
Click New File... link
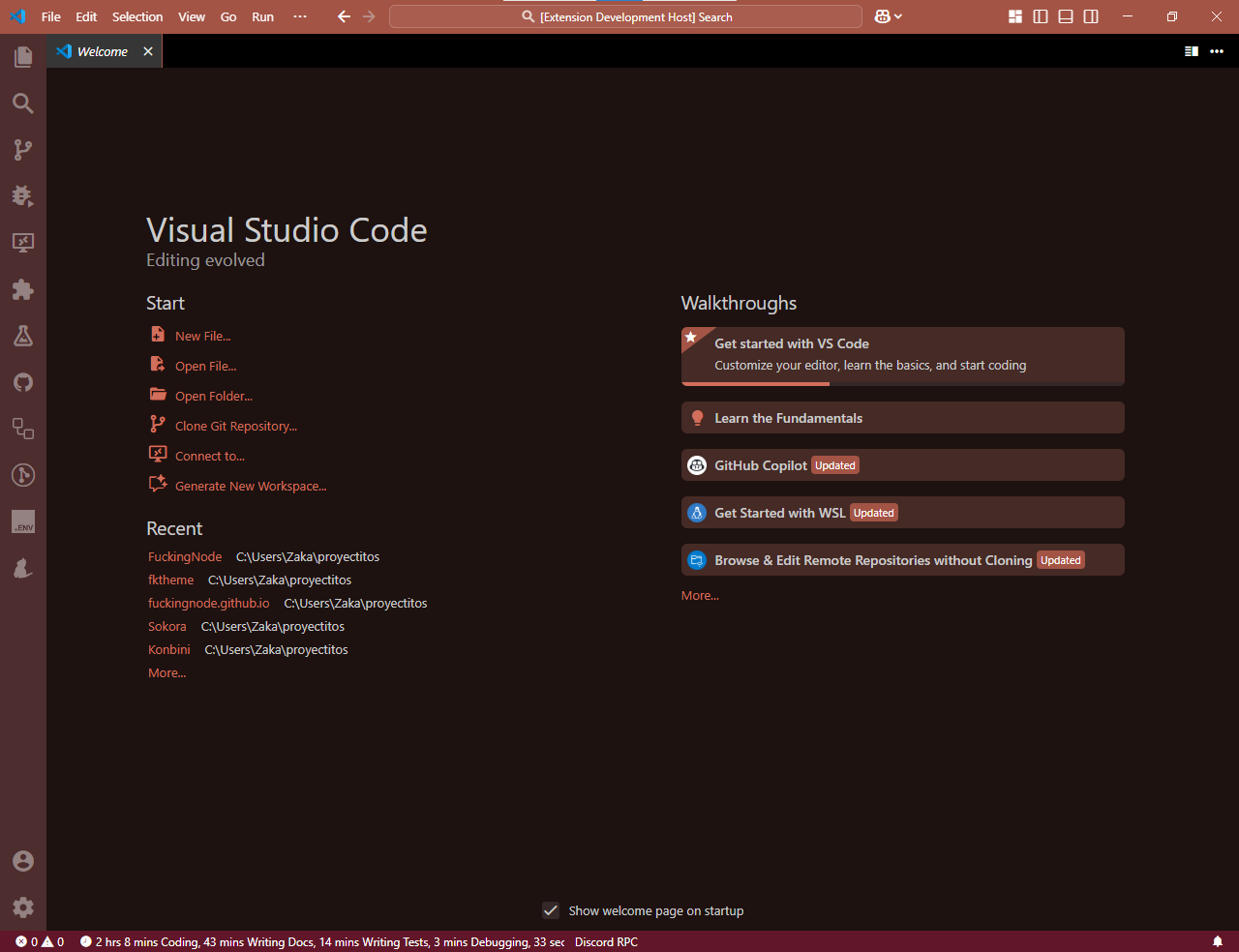pyautogui.click(x=202, y=336)
